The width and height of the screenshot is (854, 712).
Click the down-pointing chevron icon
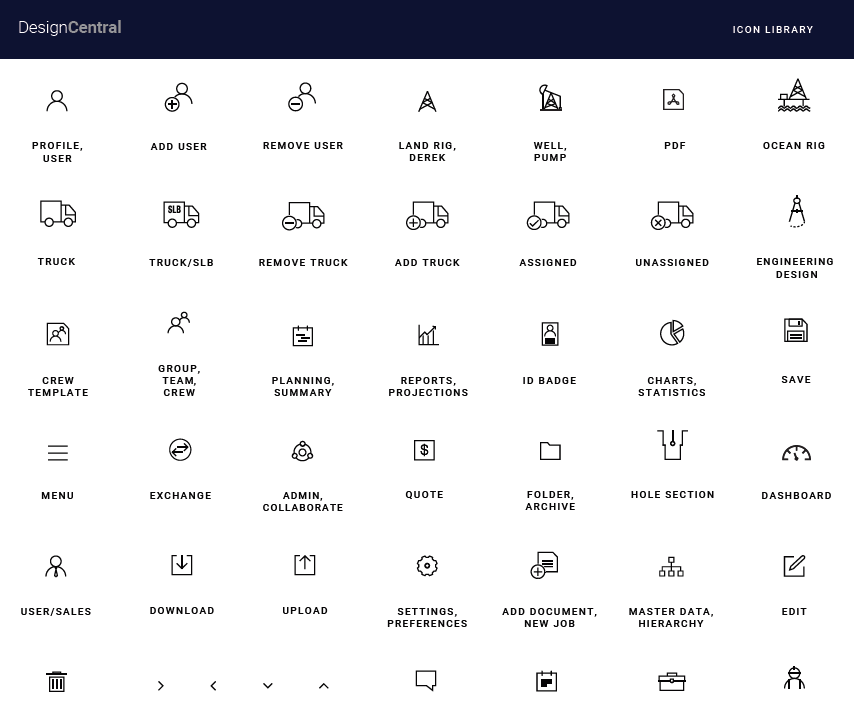[x=268, y=686]
